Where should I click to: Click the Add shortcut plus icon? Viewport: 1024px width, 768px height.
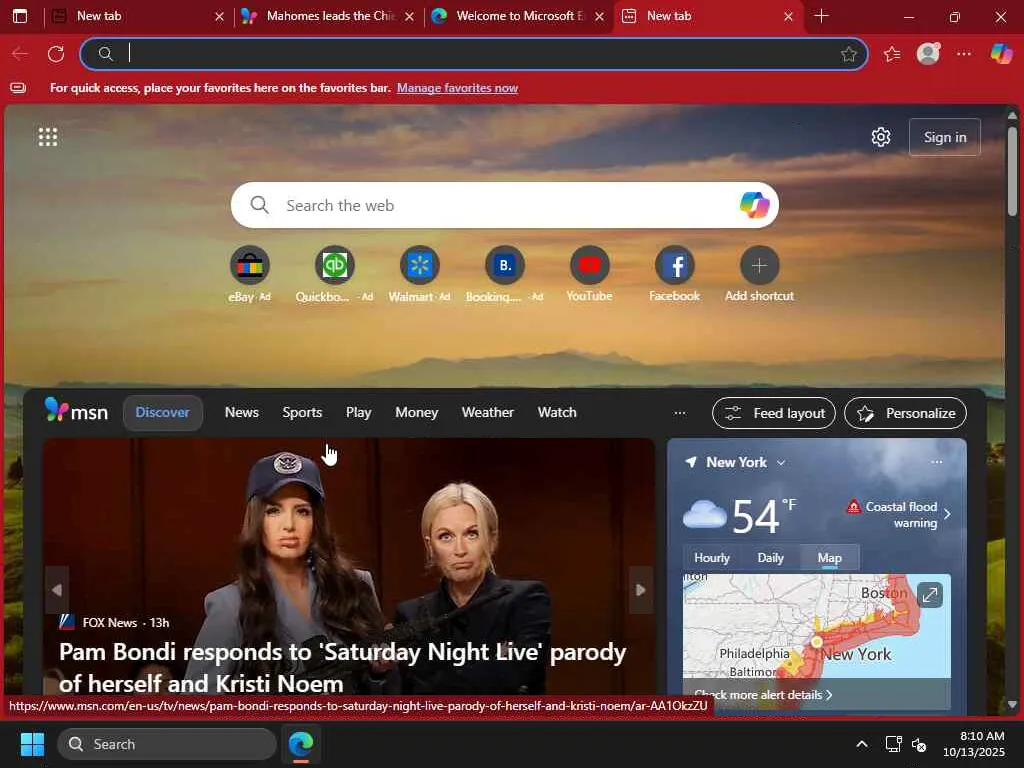coord(759,265)
